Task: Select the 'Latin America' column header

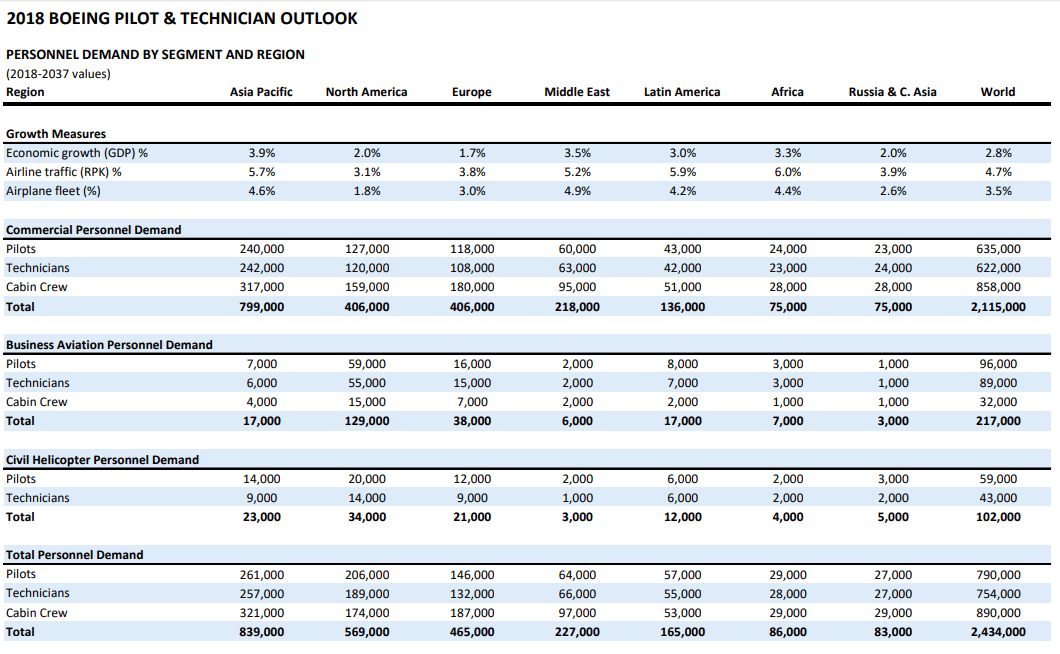Action: coord(682,92)
